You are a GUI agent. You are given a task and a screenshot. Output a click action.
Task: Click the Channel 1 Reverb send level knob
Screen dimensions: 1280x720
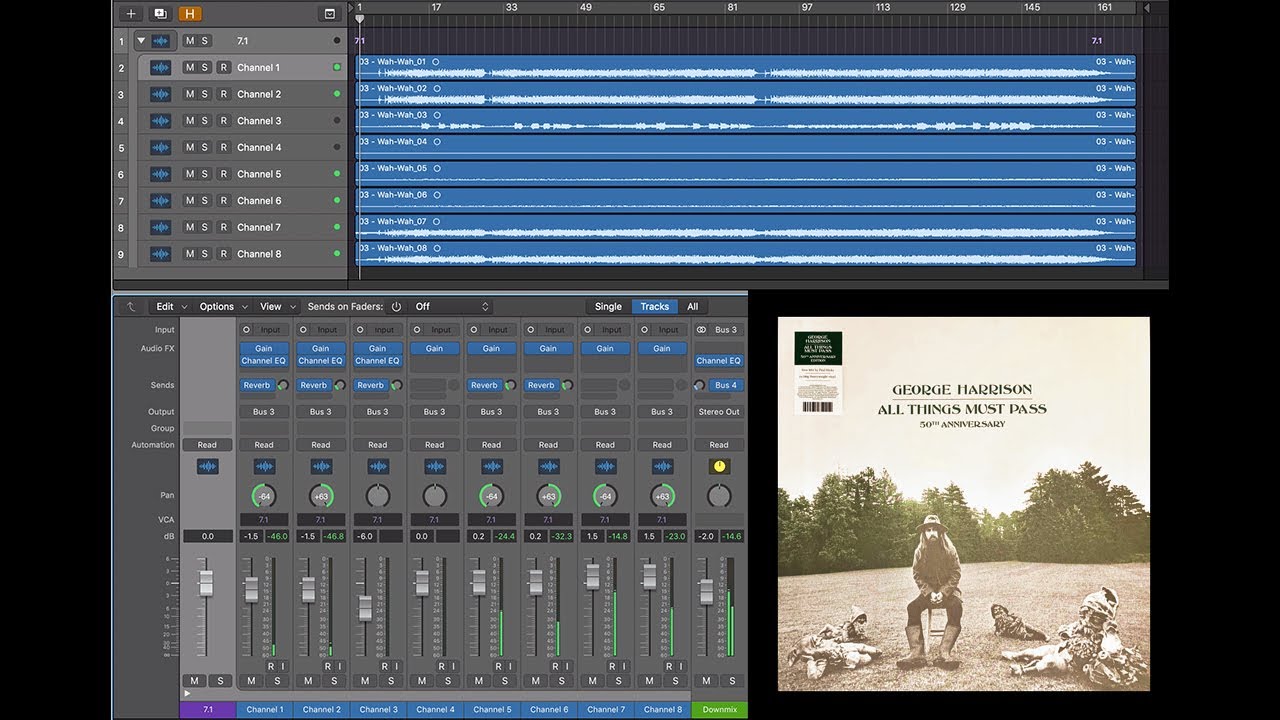[283, 385]
